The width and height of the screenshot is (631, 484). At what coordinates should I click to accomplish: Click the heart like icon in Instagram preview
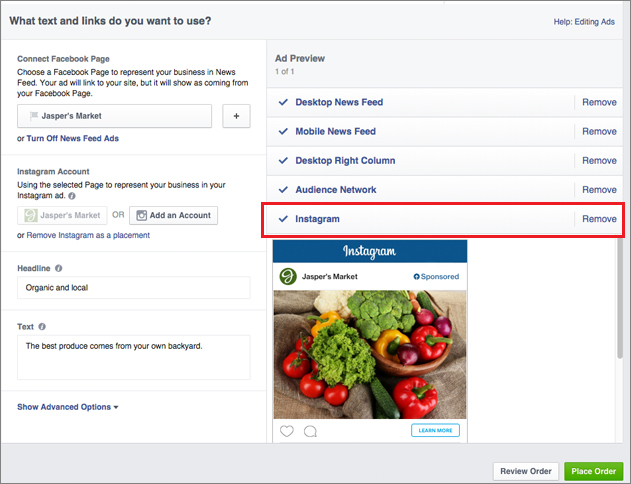coord(287,431)
